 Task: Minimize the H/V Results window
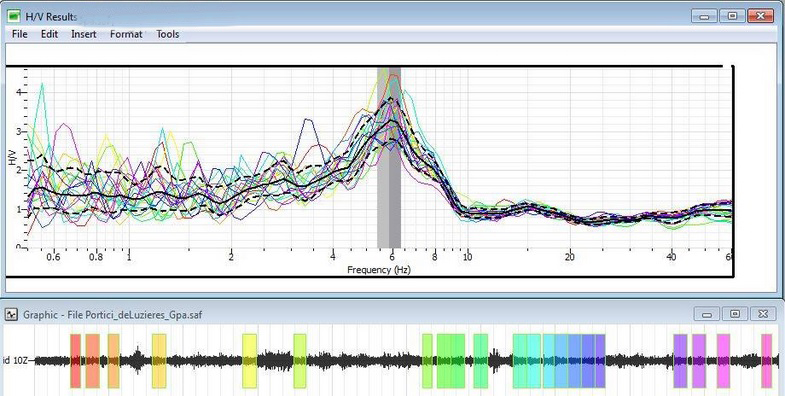click(x=704, y=16)
